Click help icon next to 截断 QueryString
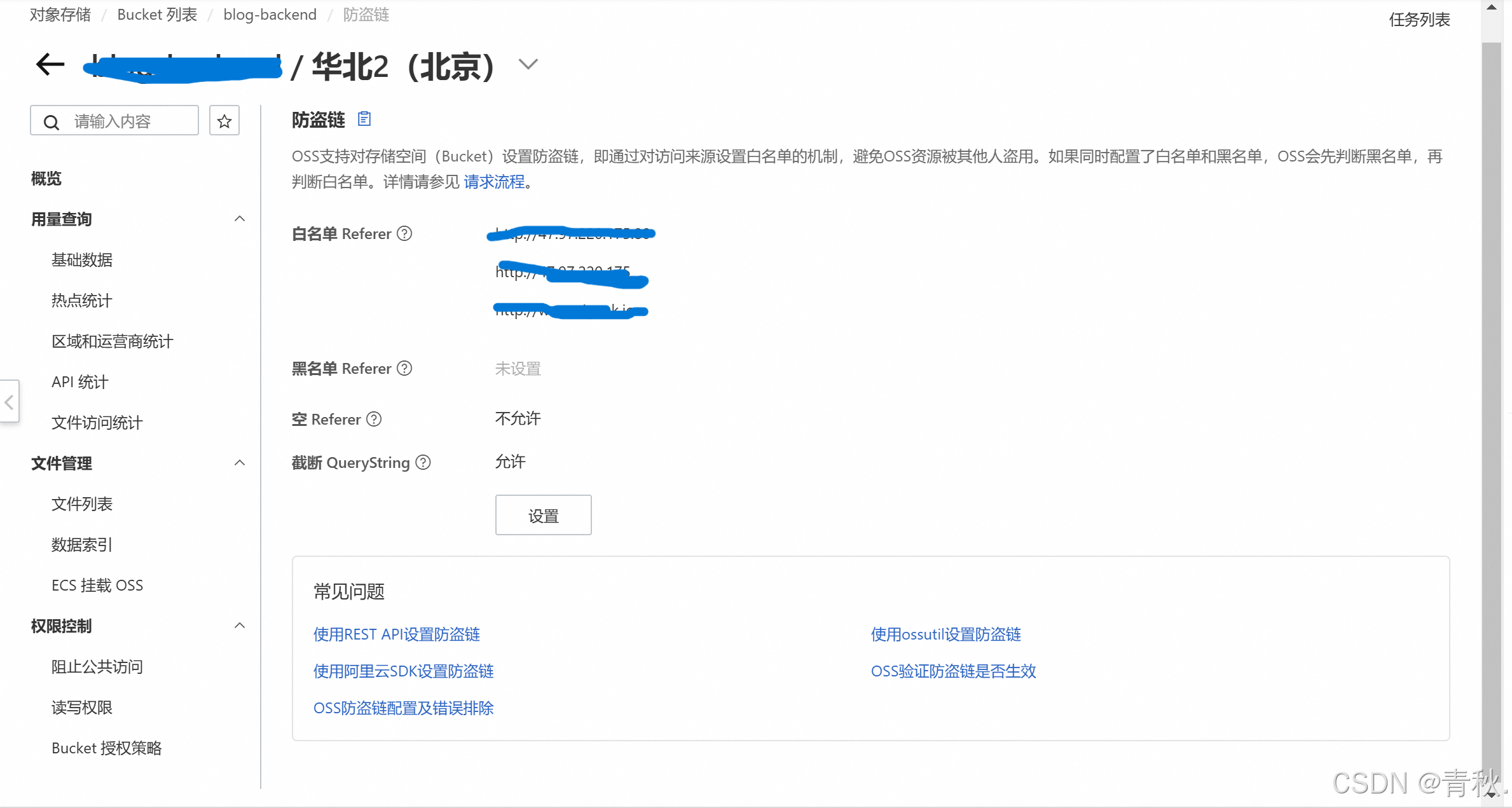1512x808 pixels. [423, 463]
